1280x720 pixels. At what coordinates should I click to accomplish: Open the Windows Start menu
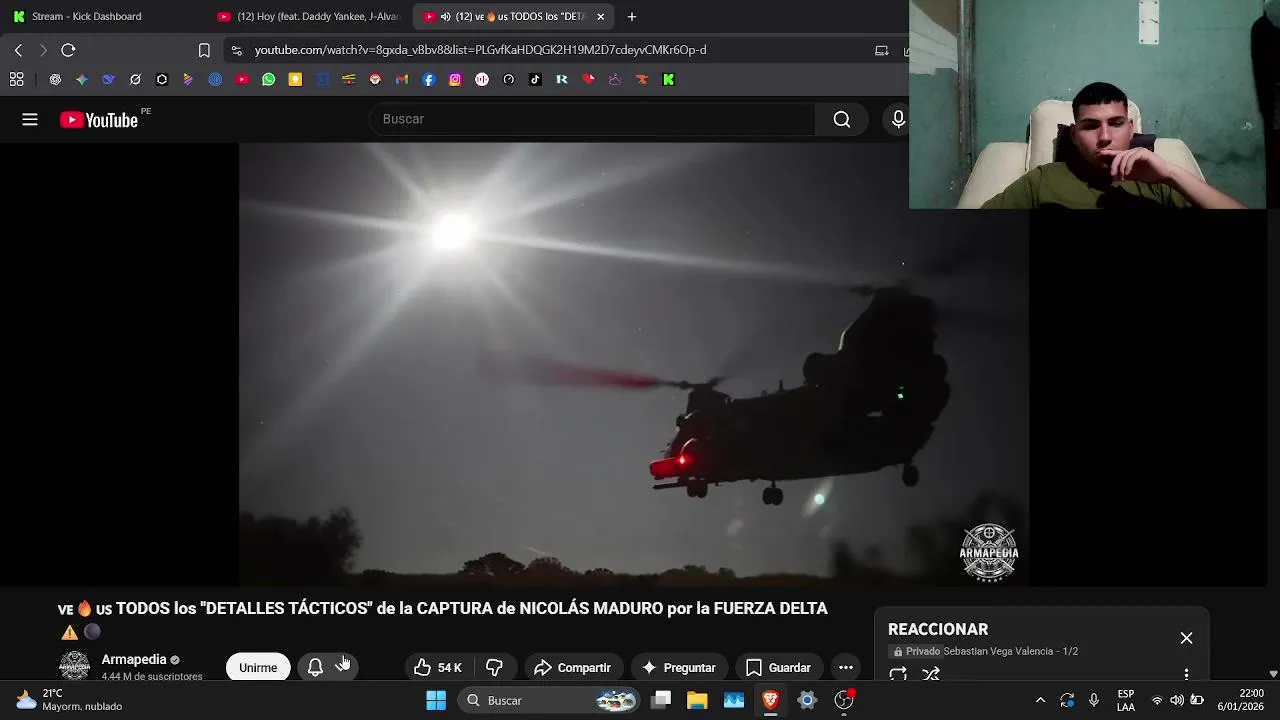pos(436,700)
